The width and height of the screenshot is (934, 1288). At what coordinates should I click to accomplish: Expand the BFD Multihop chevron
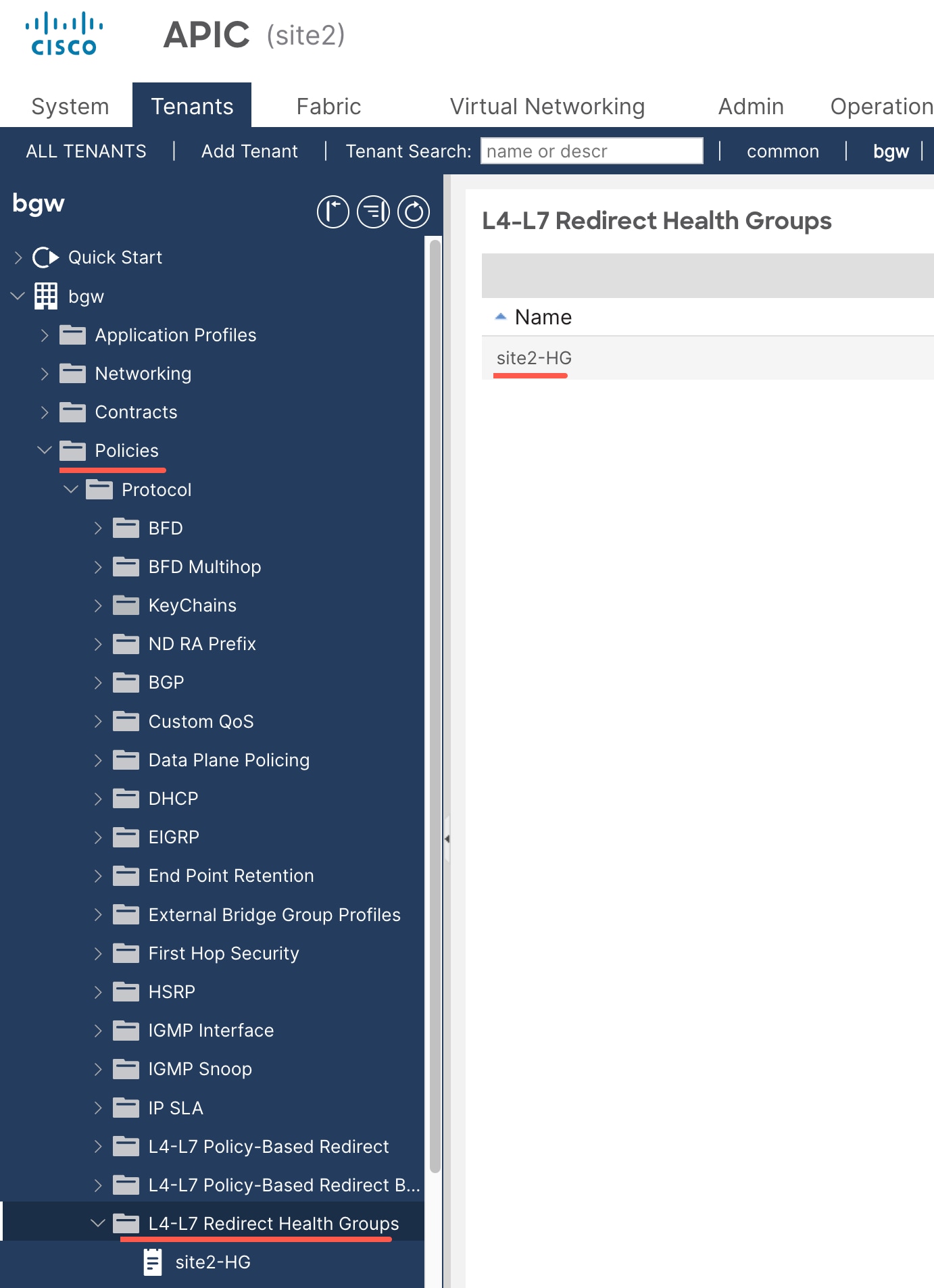click(98, 567)
